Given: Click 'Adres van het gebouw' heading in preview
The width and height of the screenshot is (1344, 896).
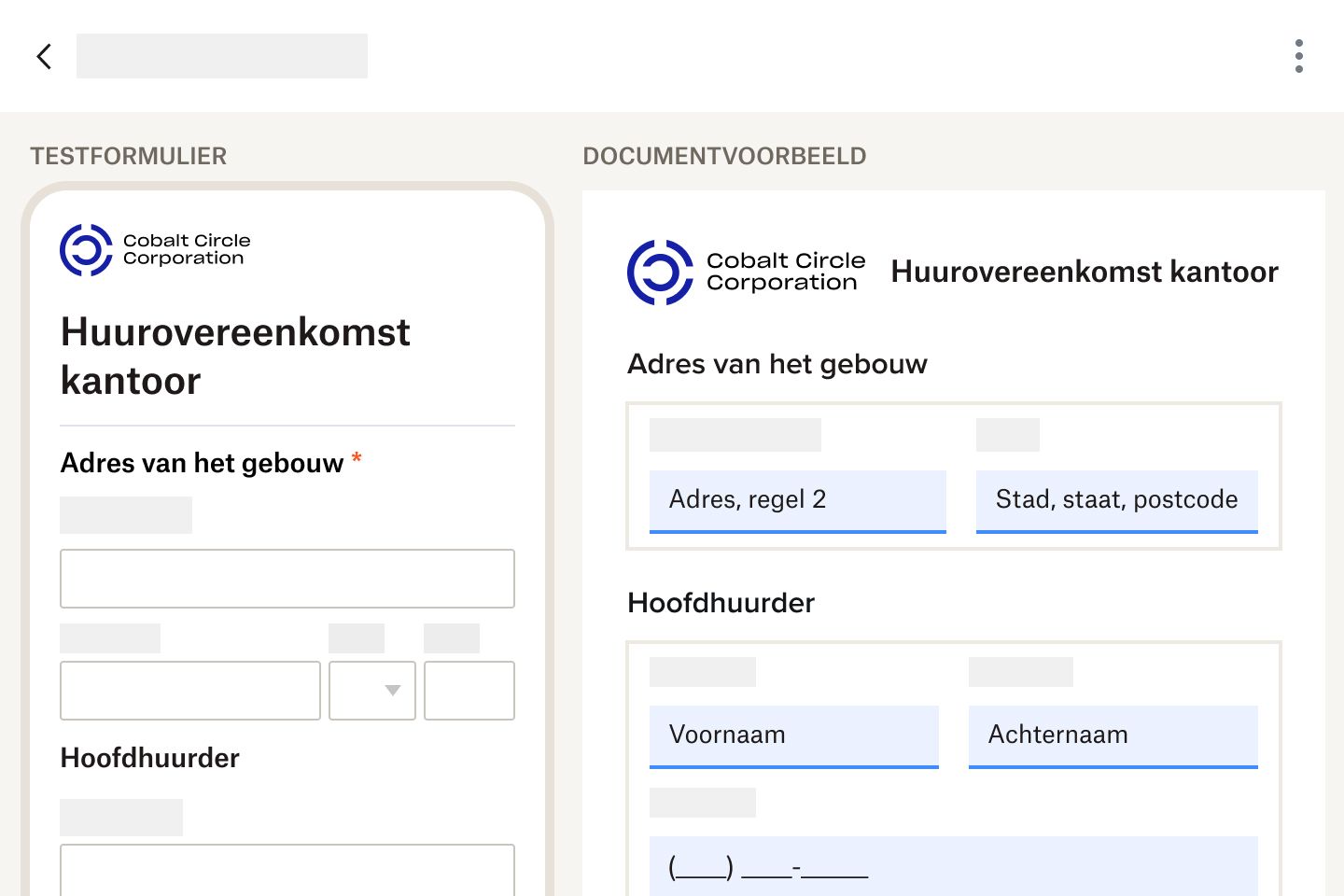Looking at the screenshot, I should coord(777,364).
